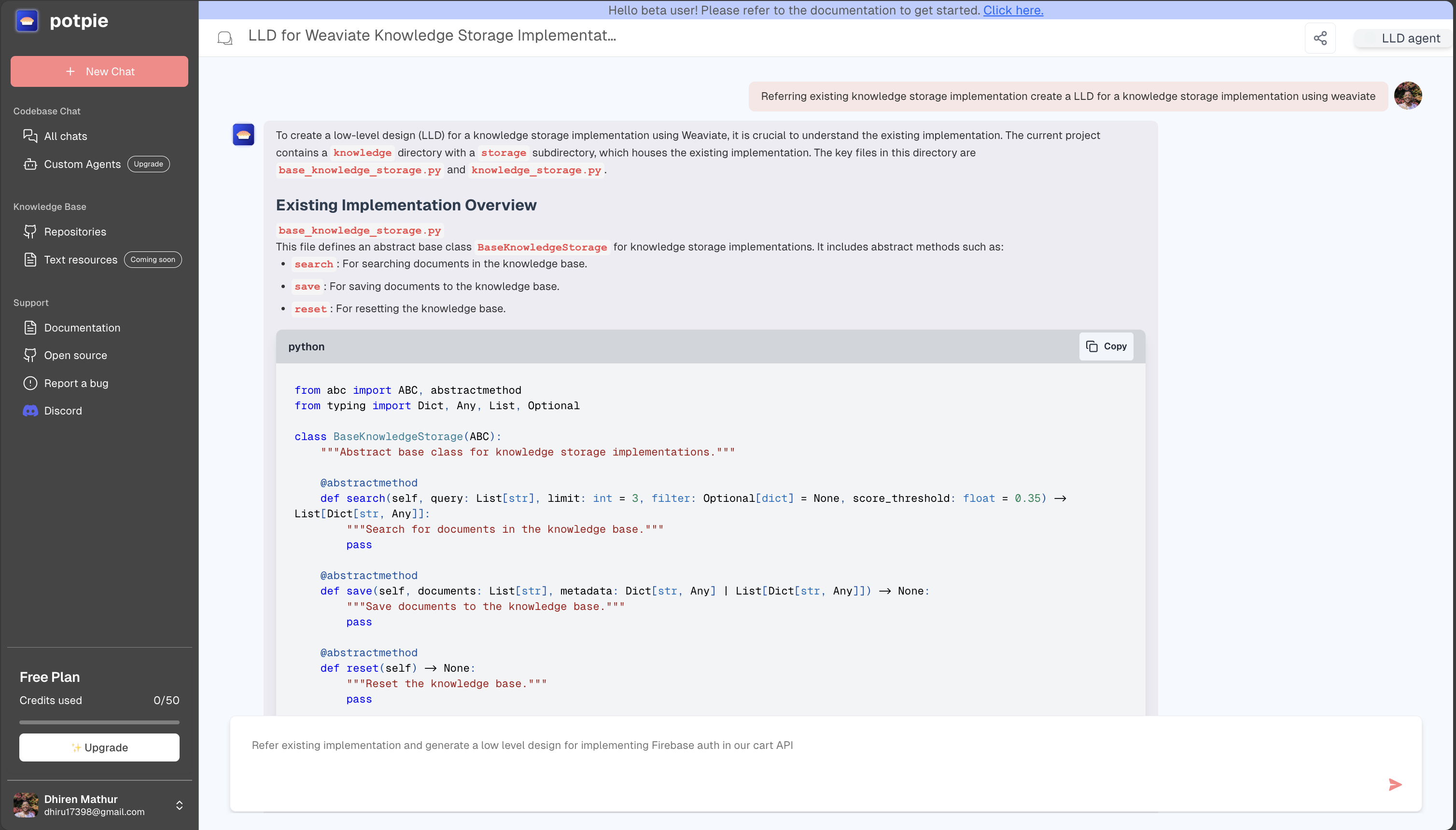
Task: Open the Open source link
Action: 75,355
